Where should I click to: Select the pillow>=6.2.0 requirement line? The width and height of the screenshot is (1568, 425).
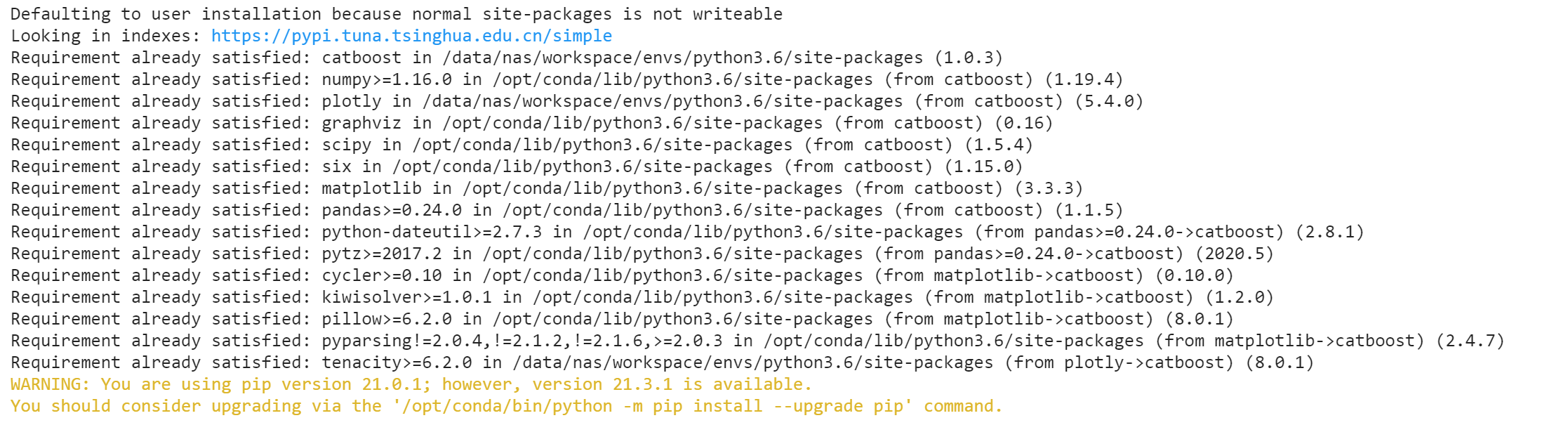click(622, 319)
